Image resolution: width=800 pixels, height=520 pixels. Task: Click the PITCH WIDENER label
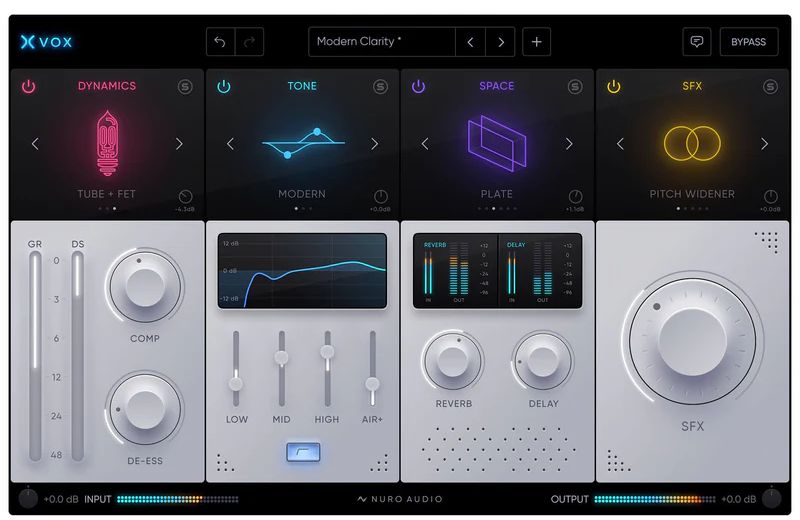point(692,194)
